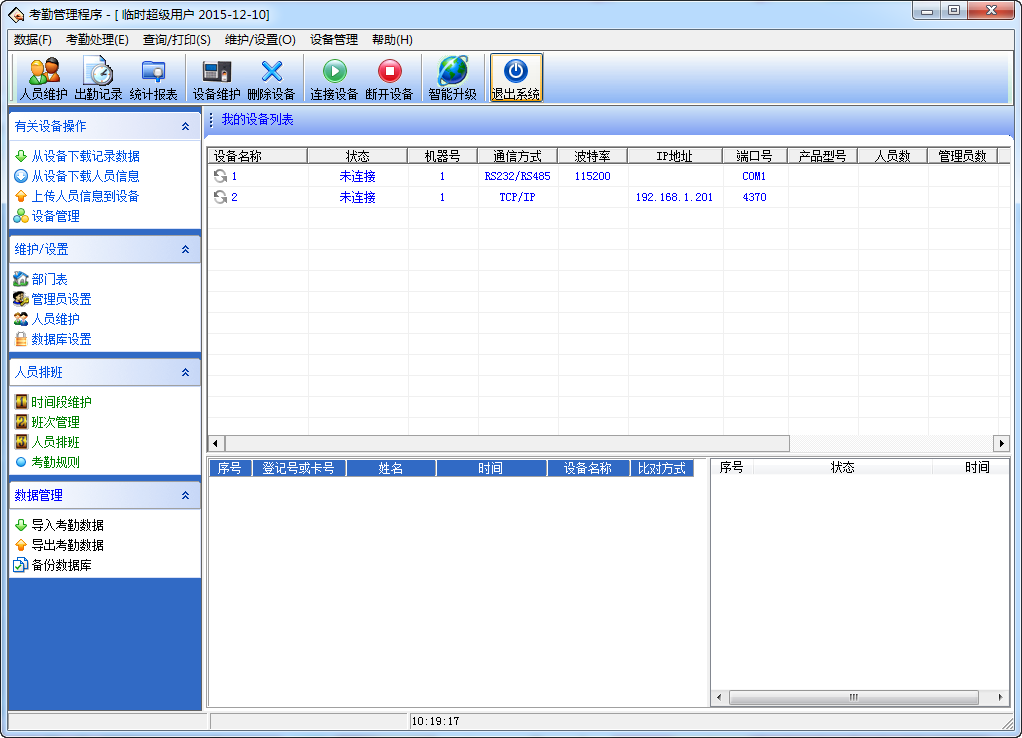Screen dimensions: 1022x738
Task: Open the 考勤处理(E) menu
Action: pyautogui.click(x=97, y=40)
